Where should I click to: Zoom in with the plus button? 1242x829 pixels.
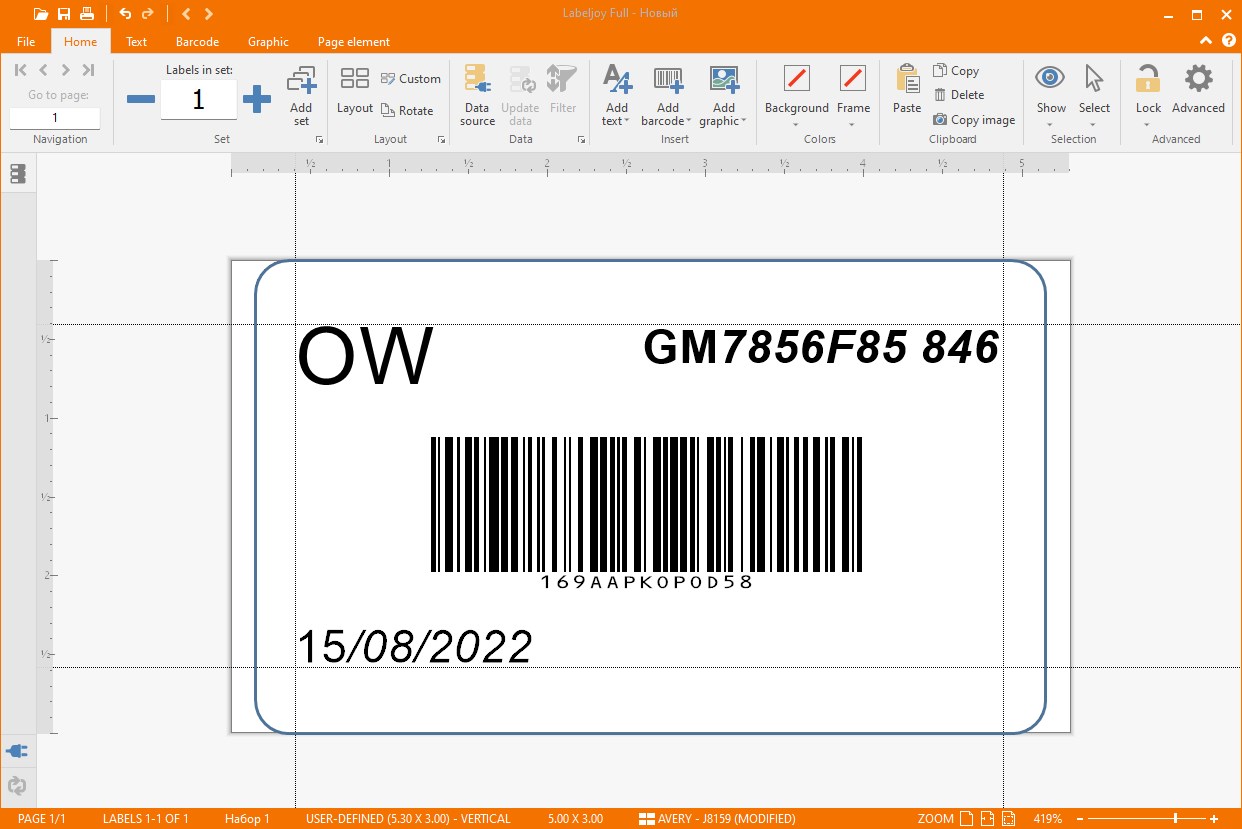[x=1214, y=819]
